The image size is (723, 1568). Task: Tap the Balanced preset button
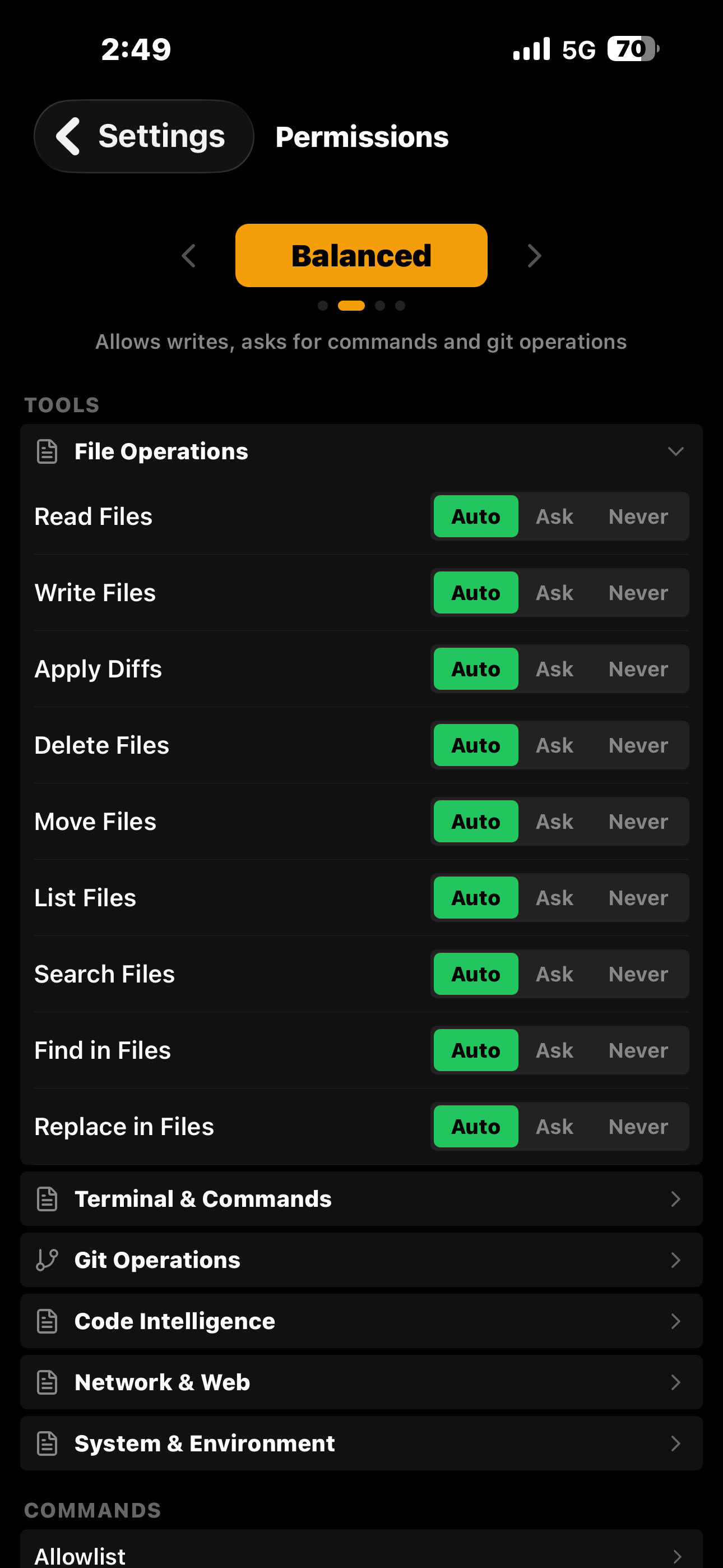(361, 256)
